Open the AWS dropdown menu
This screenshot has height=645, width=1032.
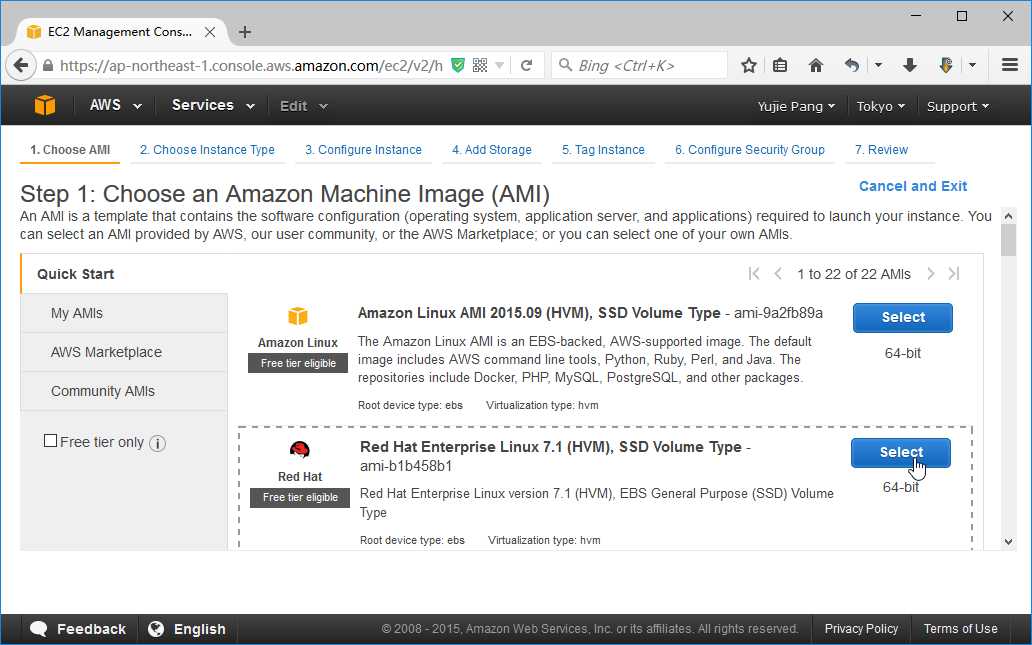tap(116, 105)
